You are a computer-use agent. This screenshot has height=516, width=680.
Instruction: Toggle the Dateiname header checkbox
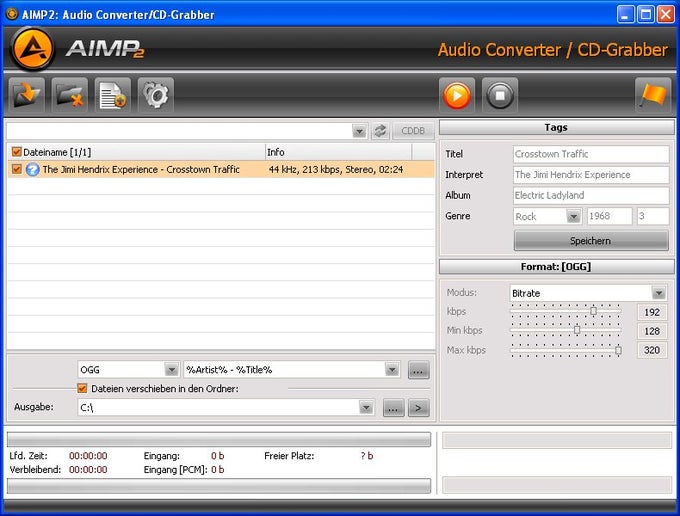coord(16,152)
